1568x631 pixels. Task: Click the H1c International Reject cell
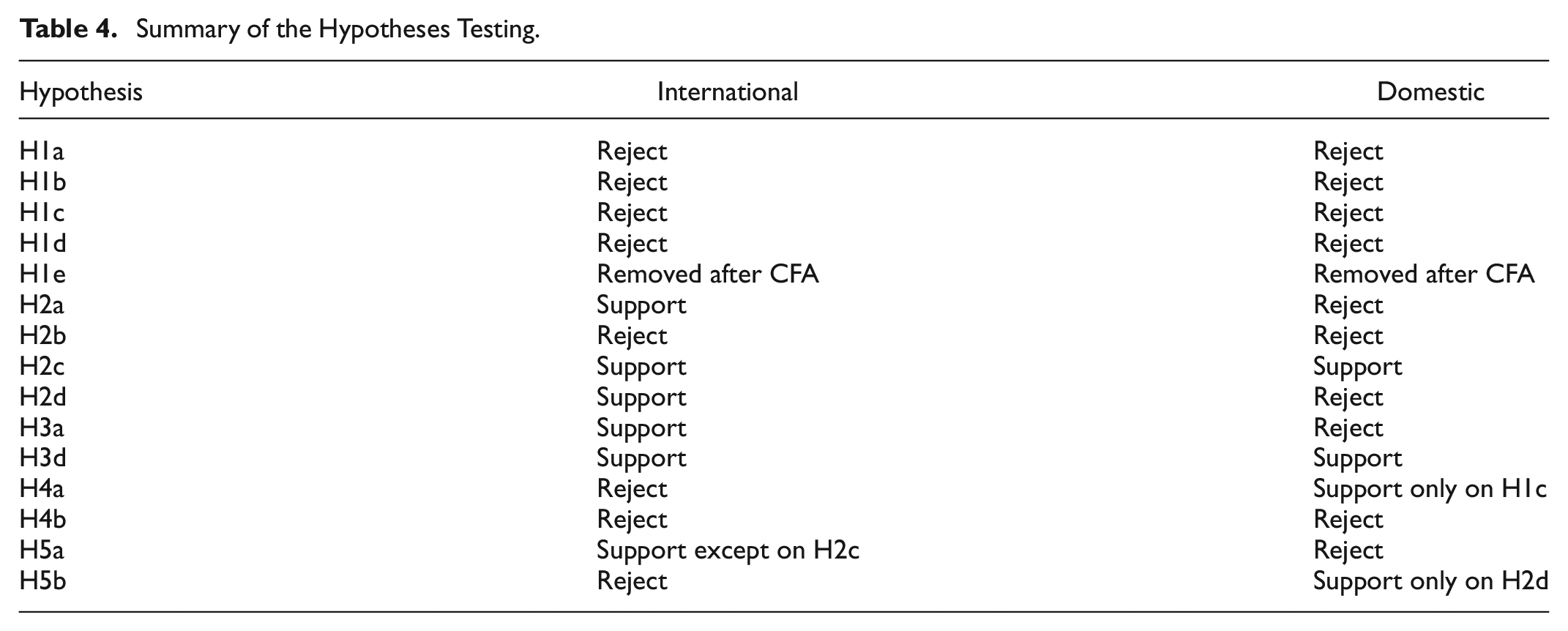point(632,213)
